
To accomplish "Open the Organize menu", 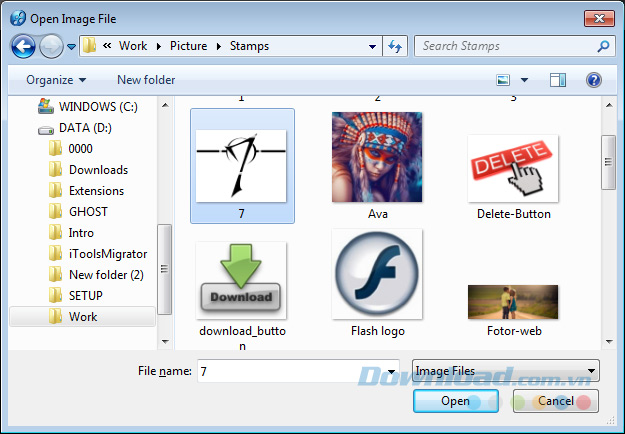I will 56,80.
